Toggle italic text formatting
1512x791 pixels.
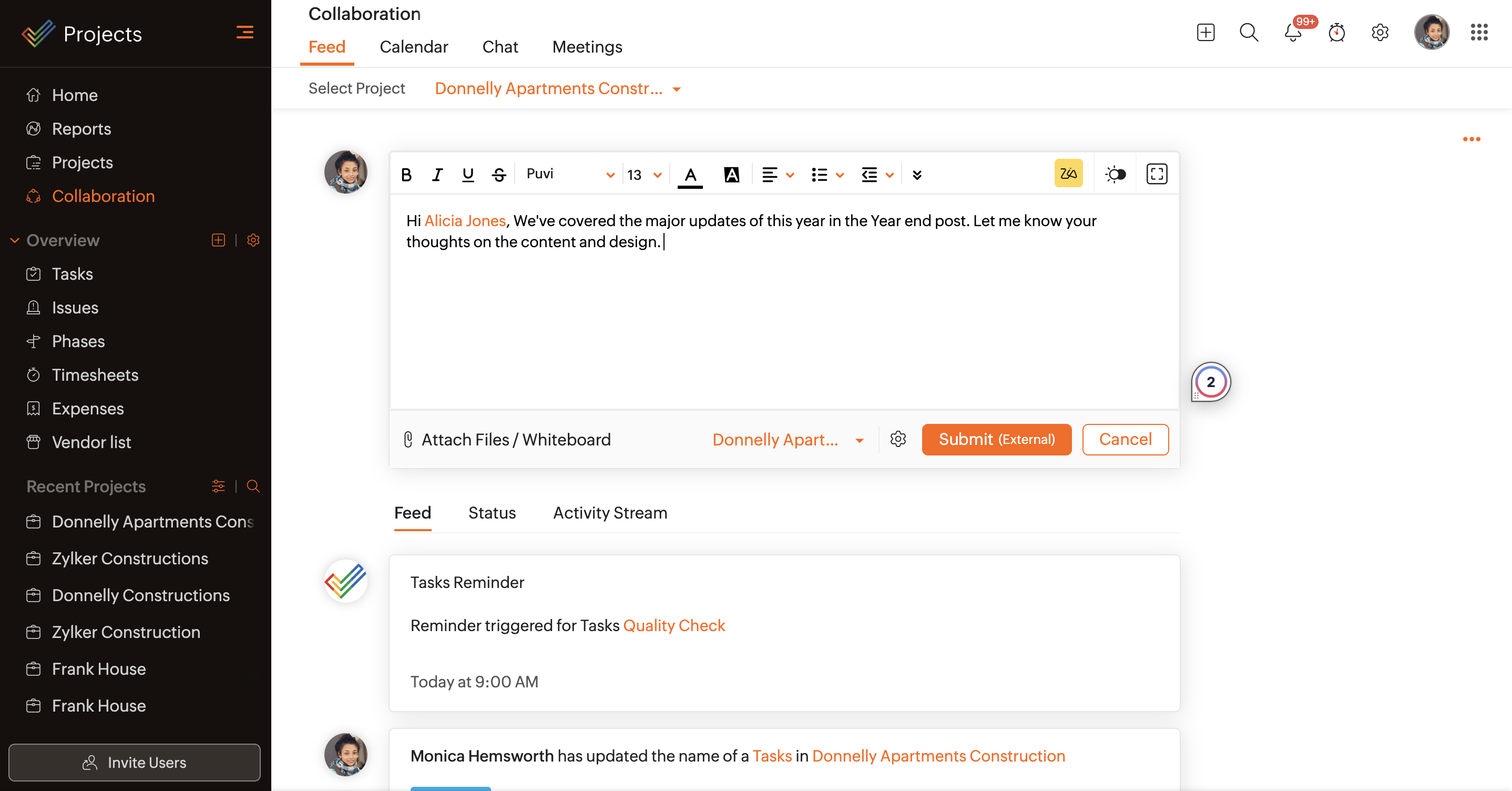(437, 175)
